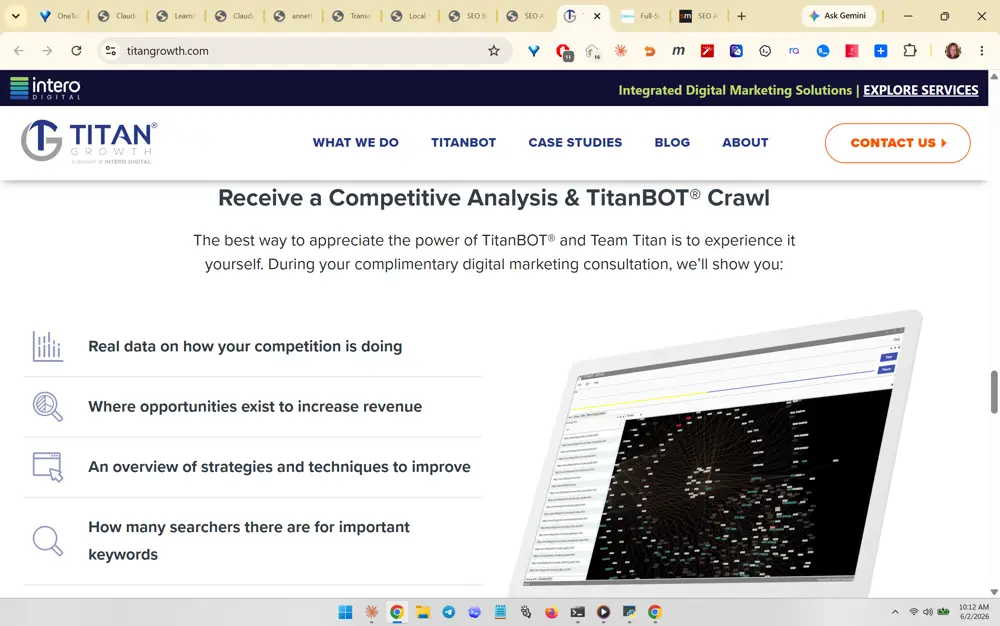Viewport: 1000px width, 626px height.
Task: Open the Chrome profile avatar
Action: coord(953,51)
